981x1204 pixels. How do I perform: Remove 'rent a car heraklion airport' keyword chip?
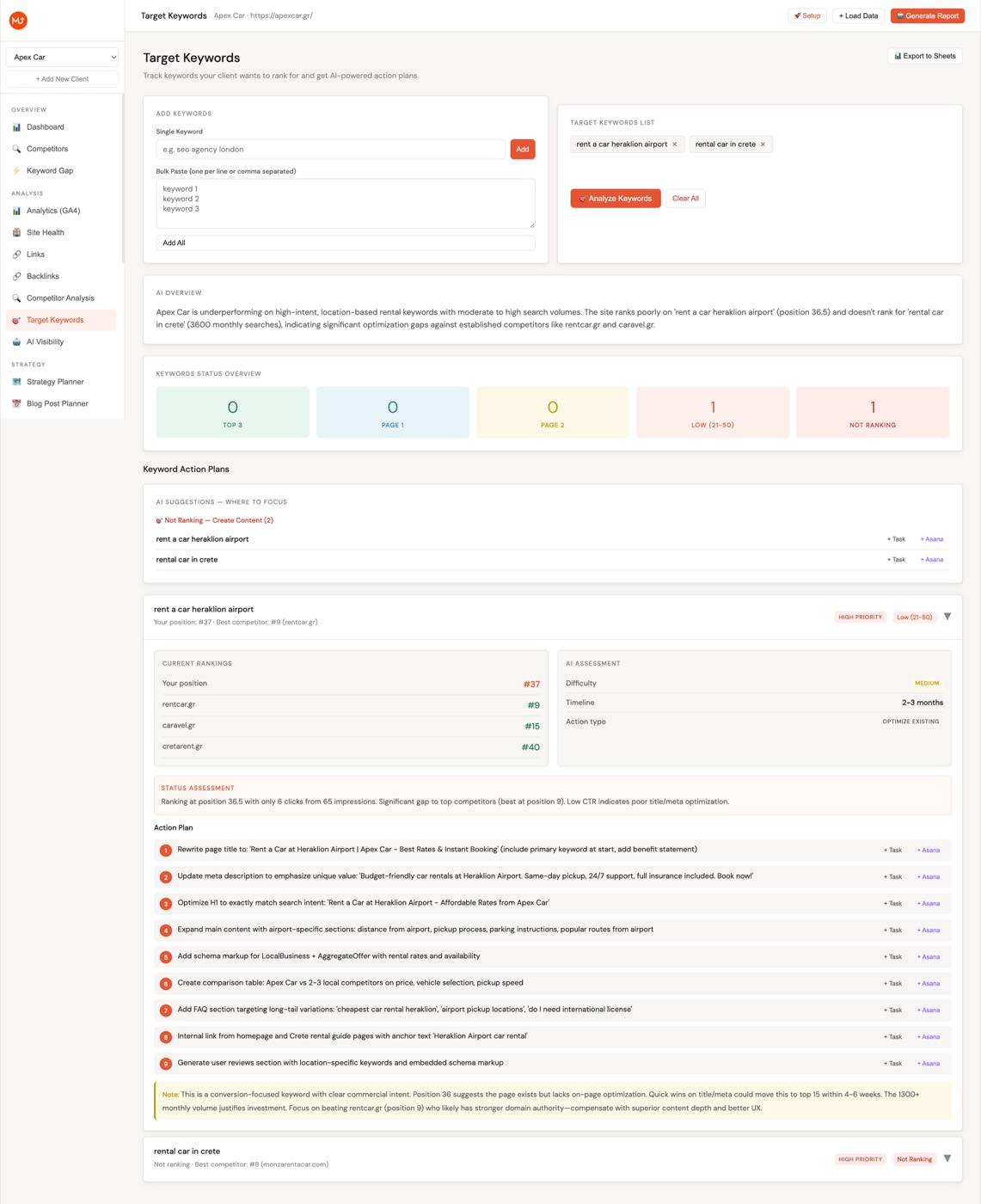[675, 144]
